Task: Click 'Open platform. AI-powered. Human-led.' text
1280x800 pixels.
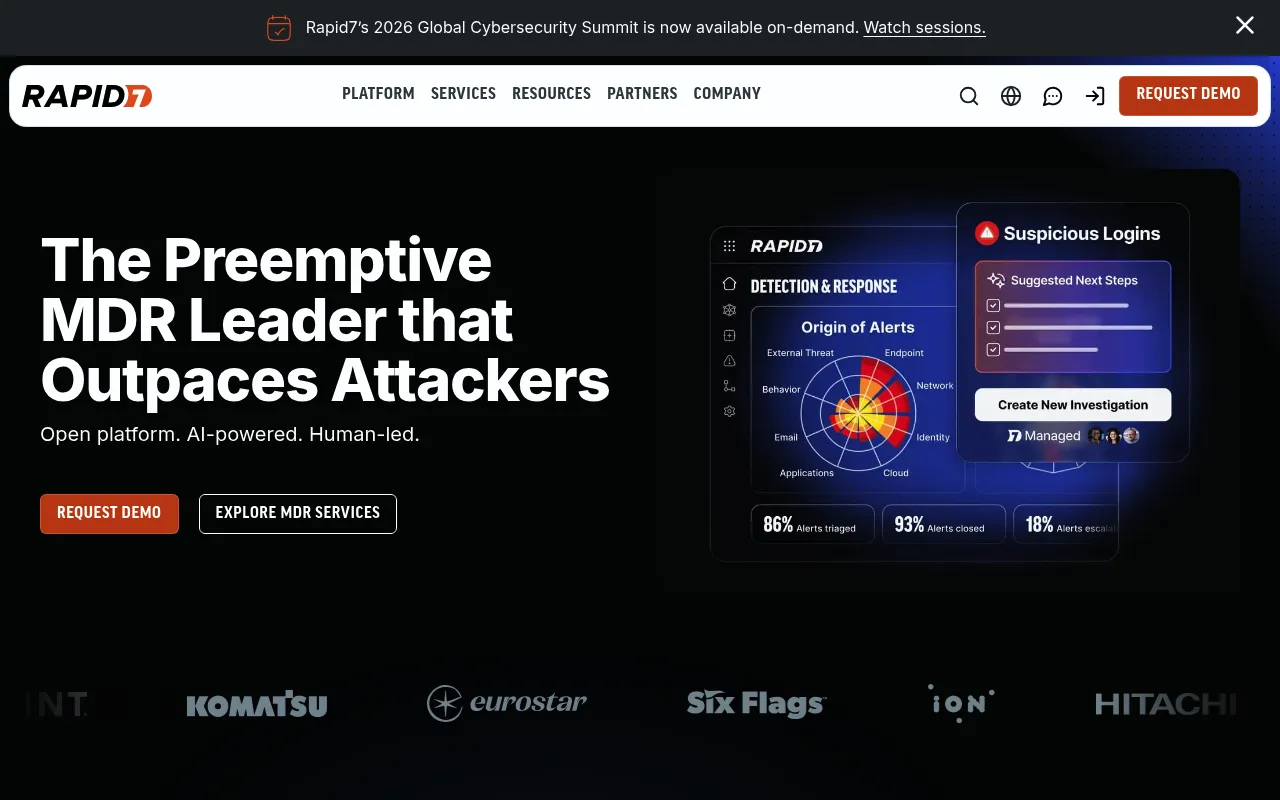Action: click(230, 435)
